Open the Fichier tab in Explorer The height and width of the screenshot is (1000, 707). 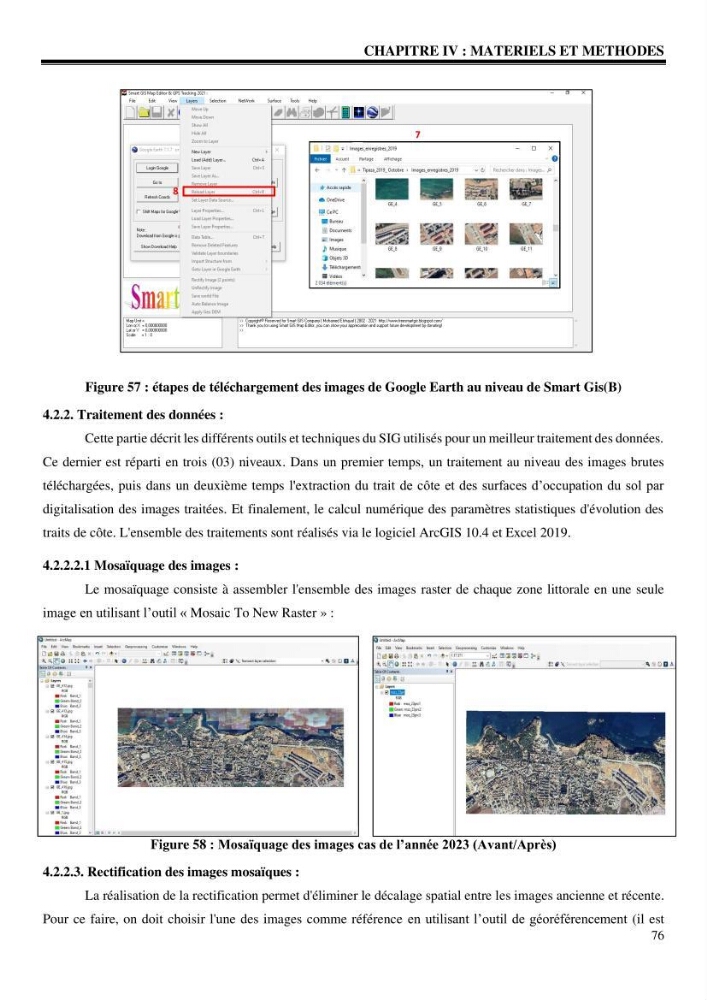pyautogui.click(x=320, y=159)
